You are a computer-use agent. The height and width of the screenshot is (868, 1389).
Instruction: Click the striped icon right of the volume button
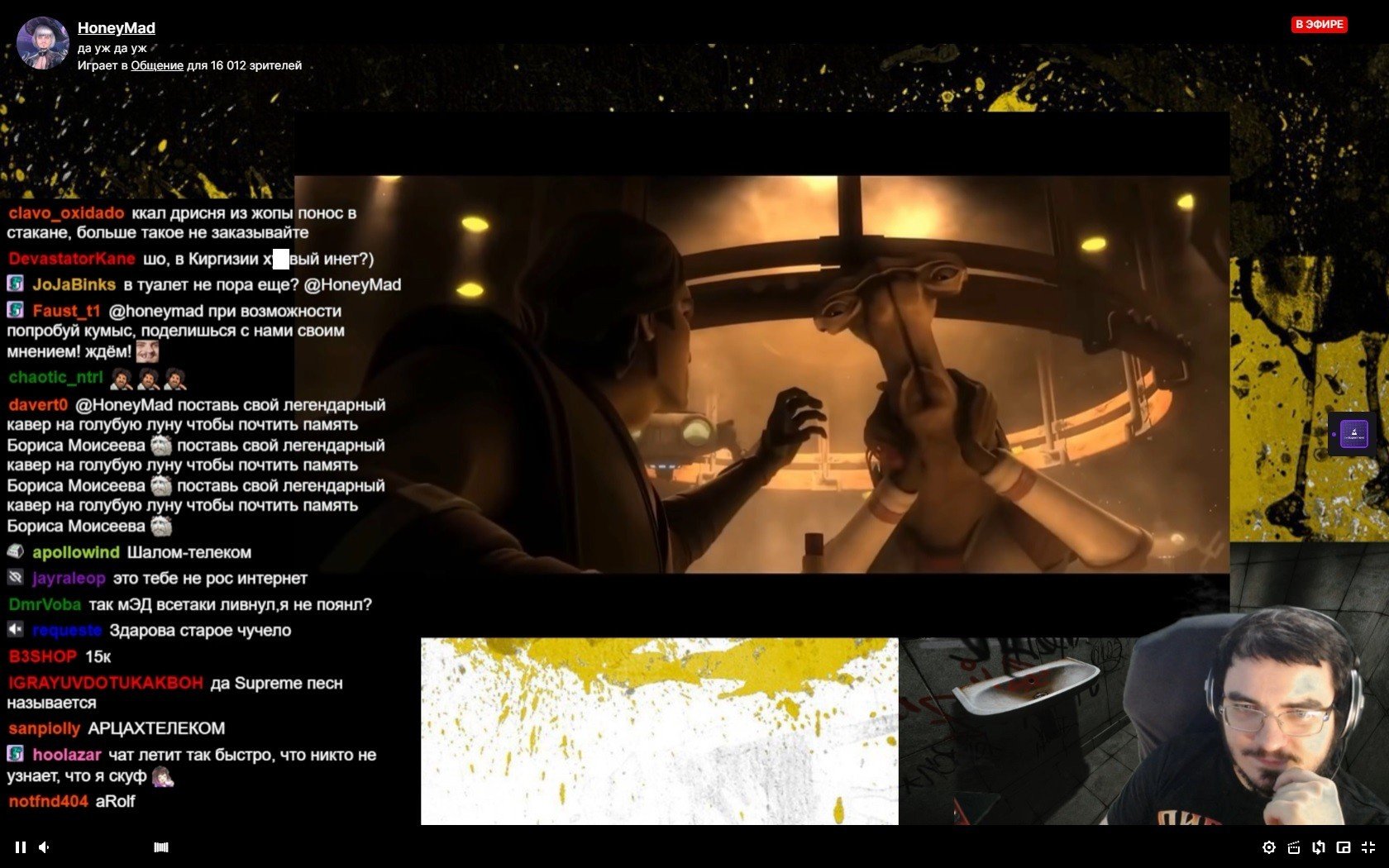[x=161, y=847]
